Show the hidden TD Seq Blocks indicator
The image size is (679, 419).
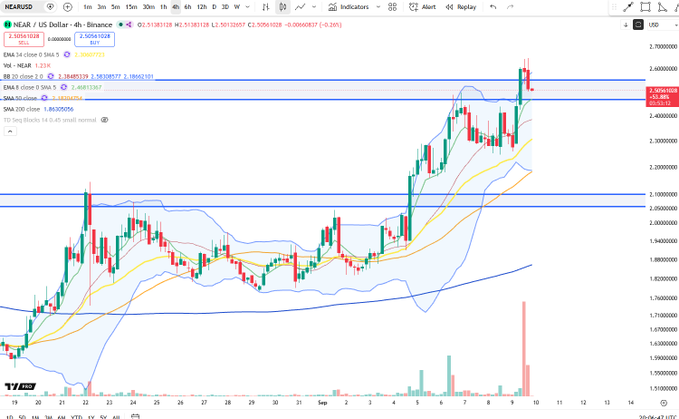(104, 120)
